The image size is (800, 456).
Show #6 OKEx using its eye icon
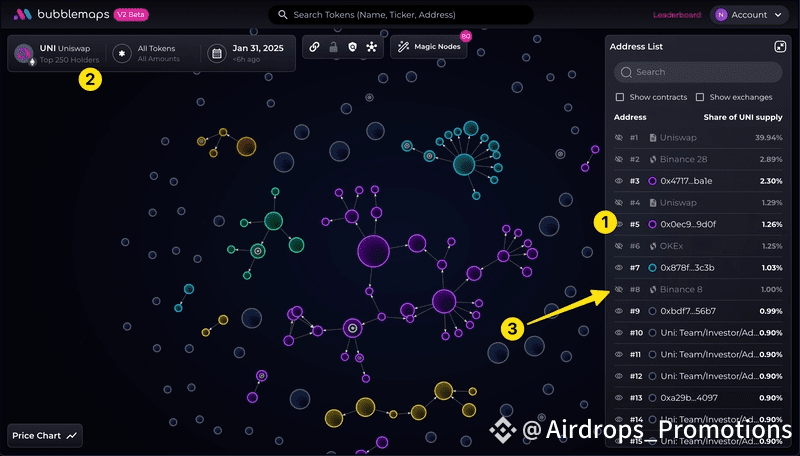[x=619, y=246]
